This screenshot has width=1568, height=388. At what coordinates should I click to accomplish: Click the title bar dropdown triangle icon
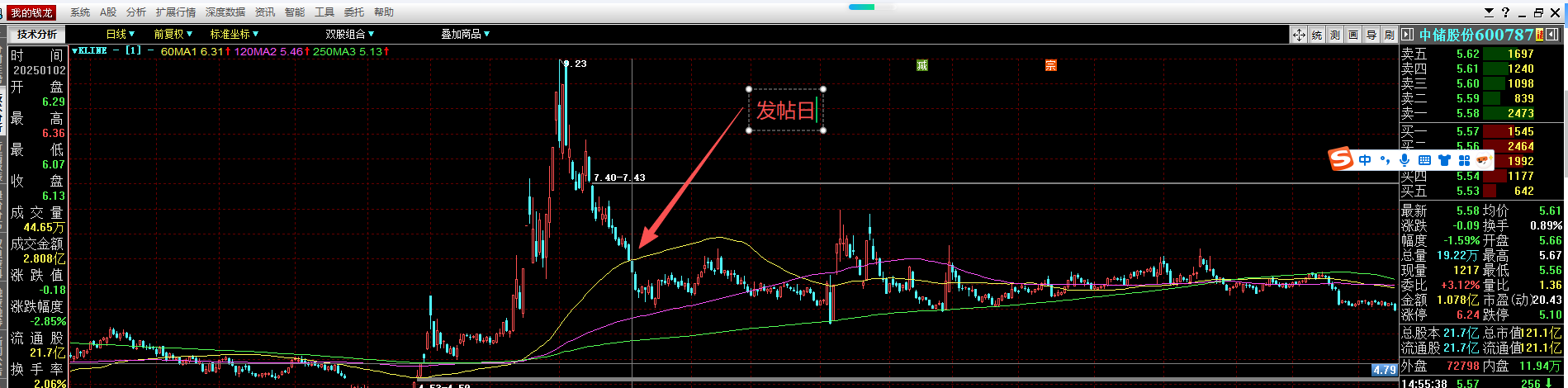1489,12
